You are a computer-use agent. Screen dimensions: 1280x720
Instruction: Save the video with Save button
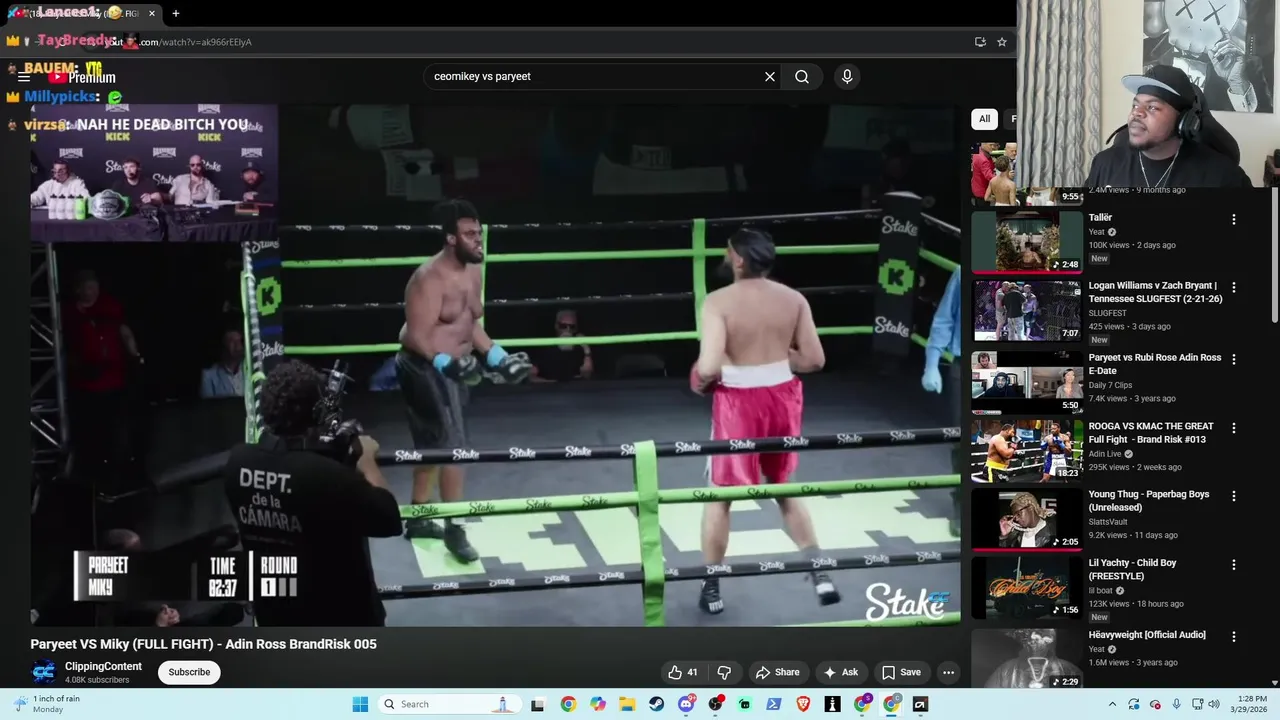(900, 672)
